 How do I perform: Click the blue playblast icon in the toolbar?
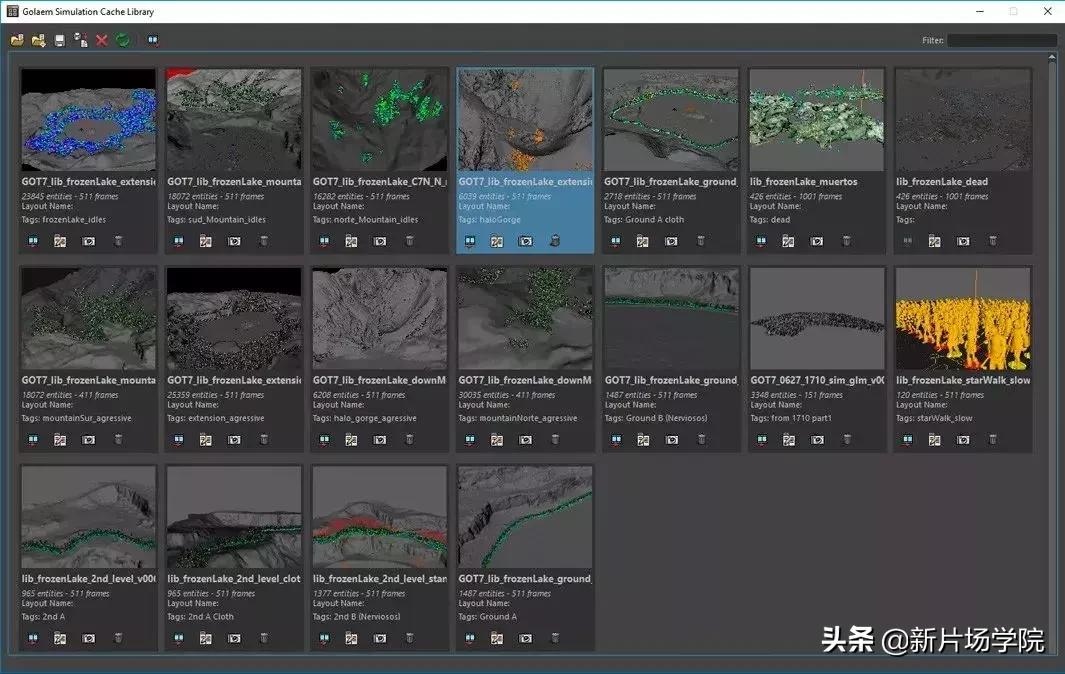tap(151, 40)
